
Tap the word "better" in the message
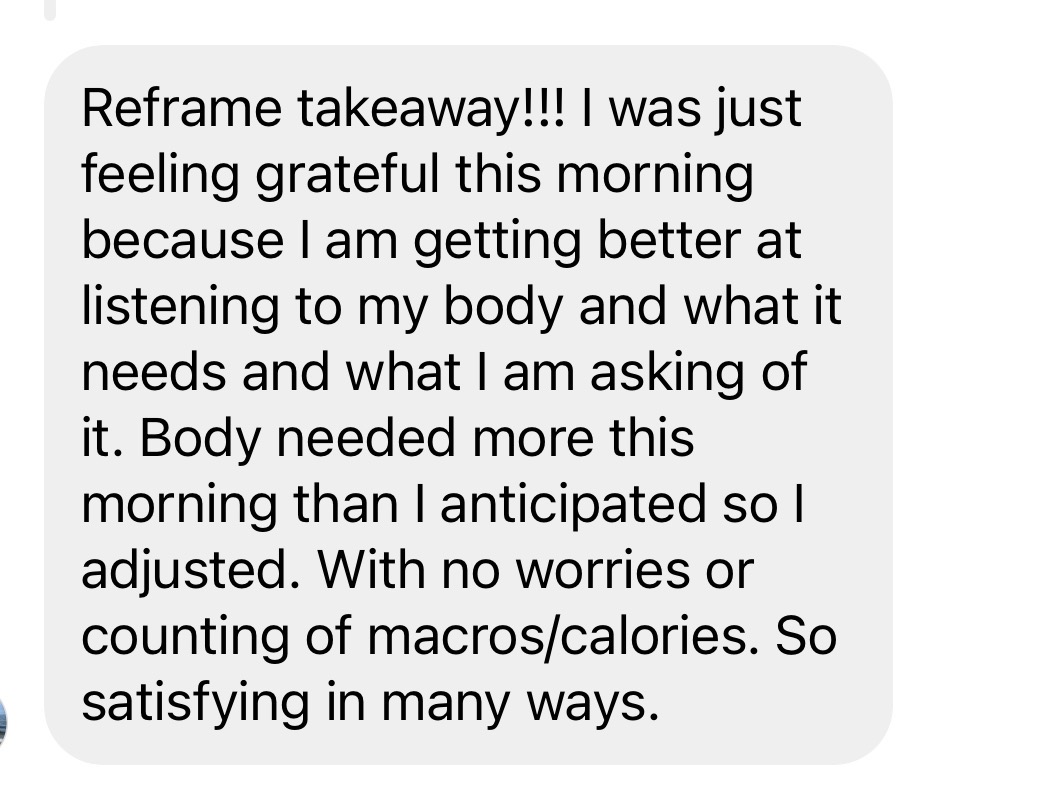click(669, 240)
